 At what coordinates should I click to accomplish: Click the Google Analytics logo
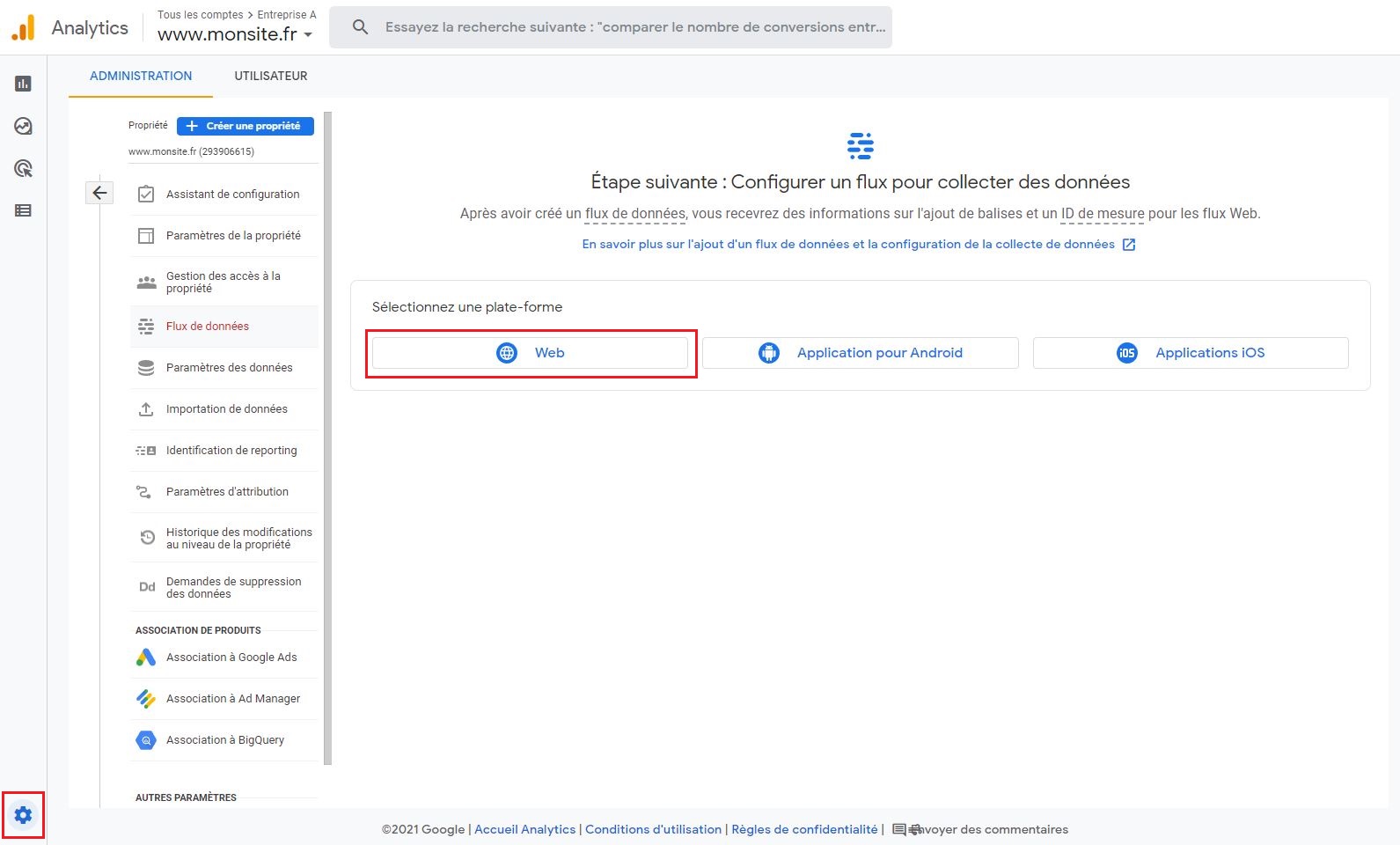[x=23, y=27]
